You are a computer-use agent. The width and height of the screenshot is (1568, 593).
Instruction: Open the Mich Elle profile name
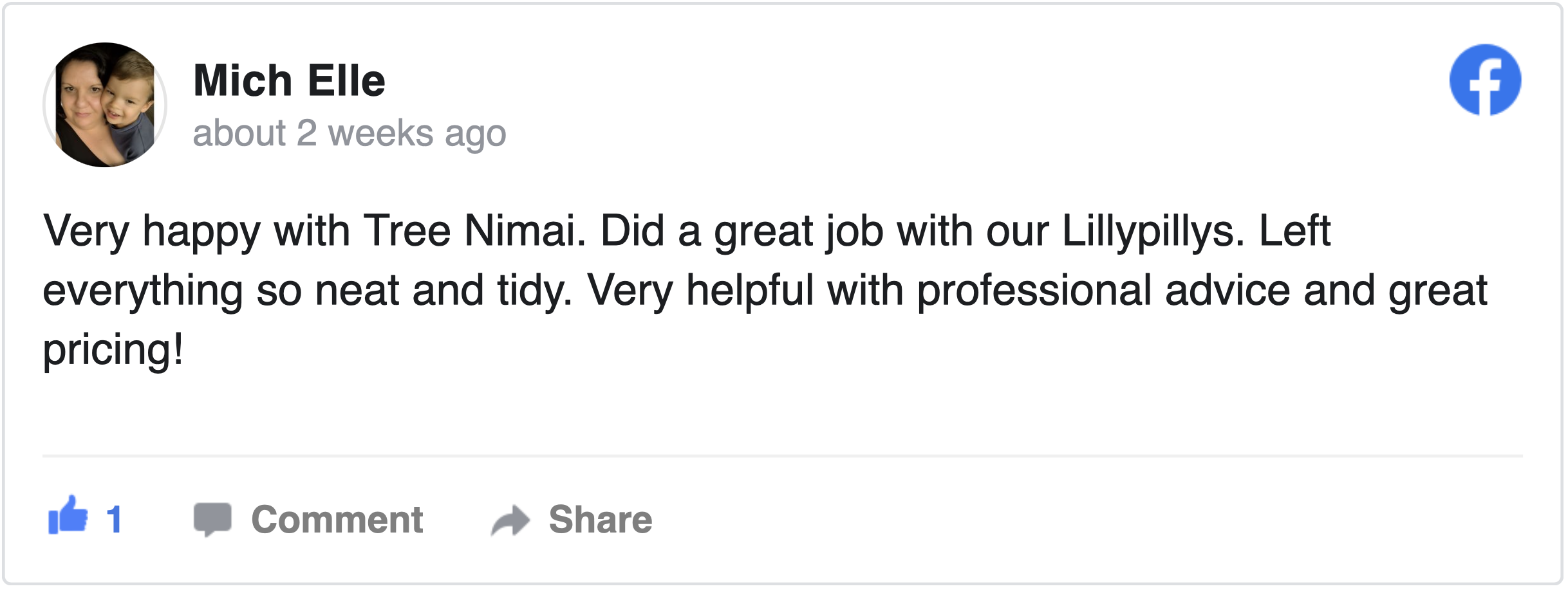coord(289,81)
